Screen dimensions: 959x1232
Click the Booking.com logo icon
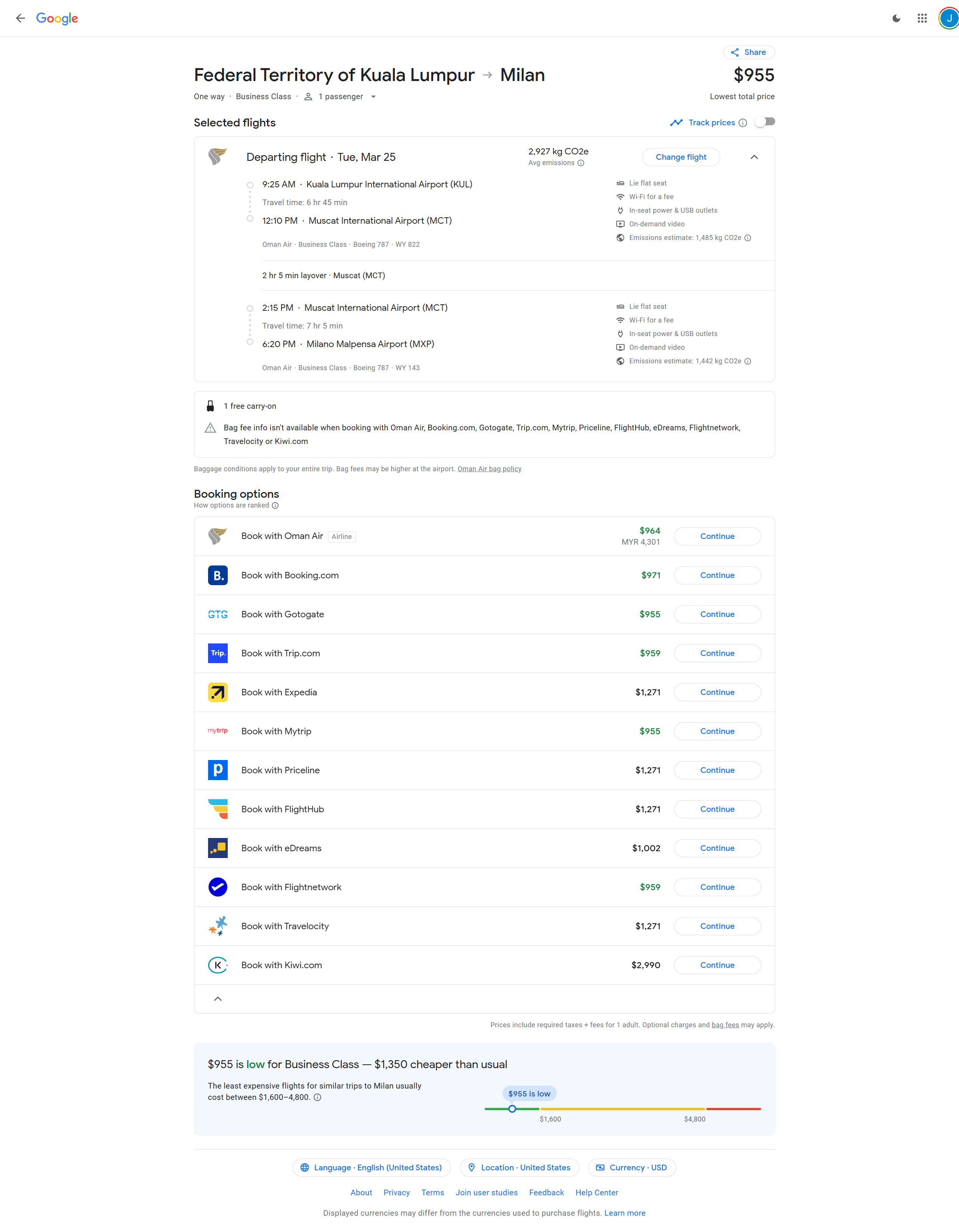(218, 575)
